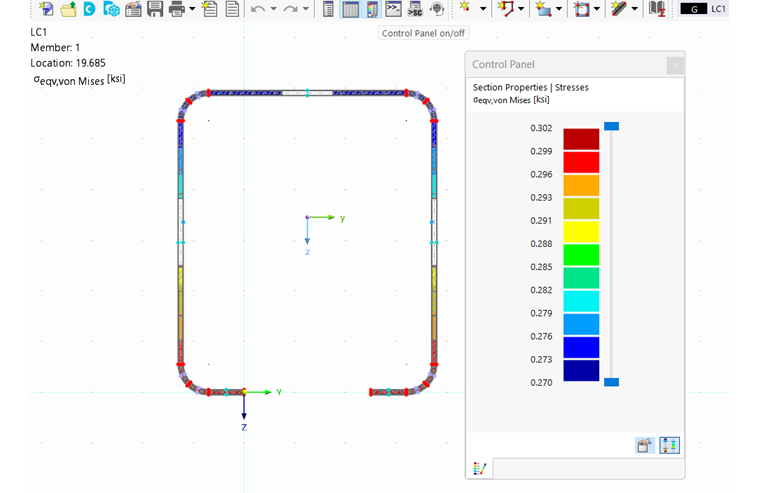The image size is (760, 493).
Task: Click the save diskette icon
Action: [x=155, y=9]
